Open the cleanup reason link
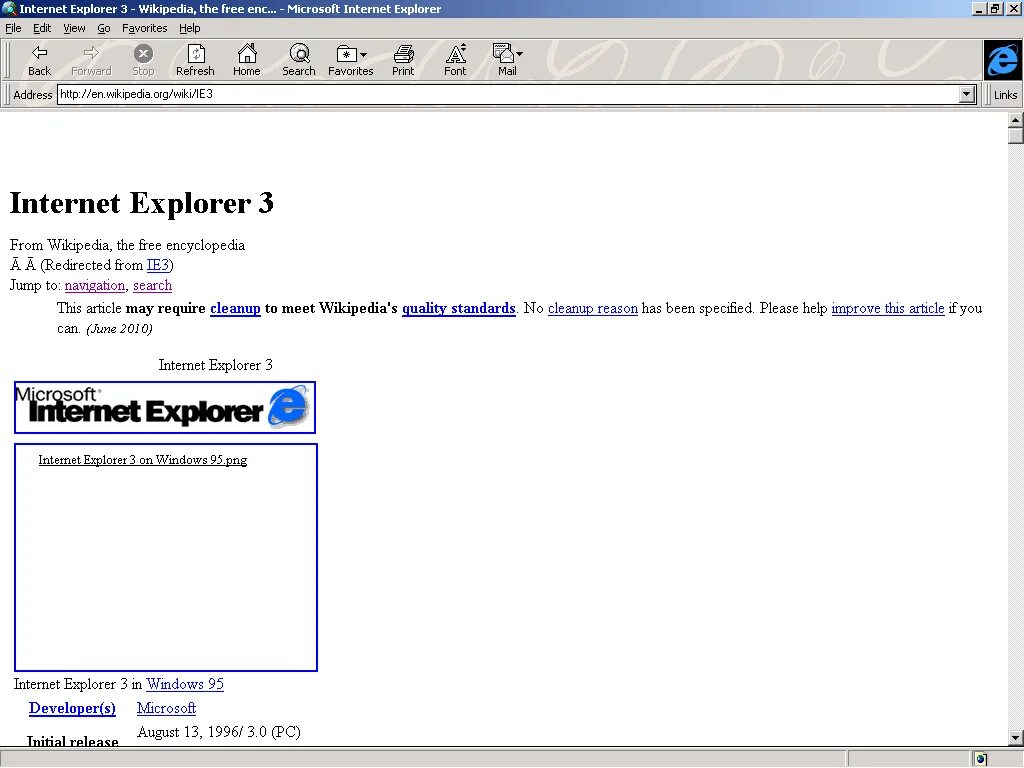The width and height of the screenshot is (1024, 768). point(593,308)
